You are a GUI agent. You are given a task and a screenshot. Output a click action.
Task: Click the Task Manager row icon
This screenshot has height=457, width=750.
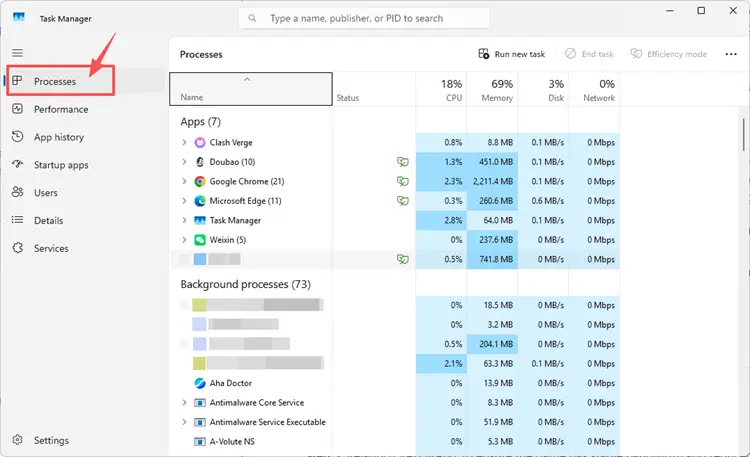coord(200,220)
